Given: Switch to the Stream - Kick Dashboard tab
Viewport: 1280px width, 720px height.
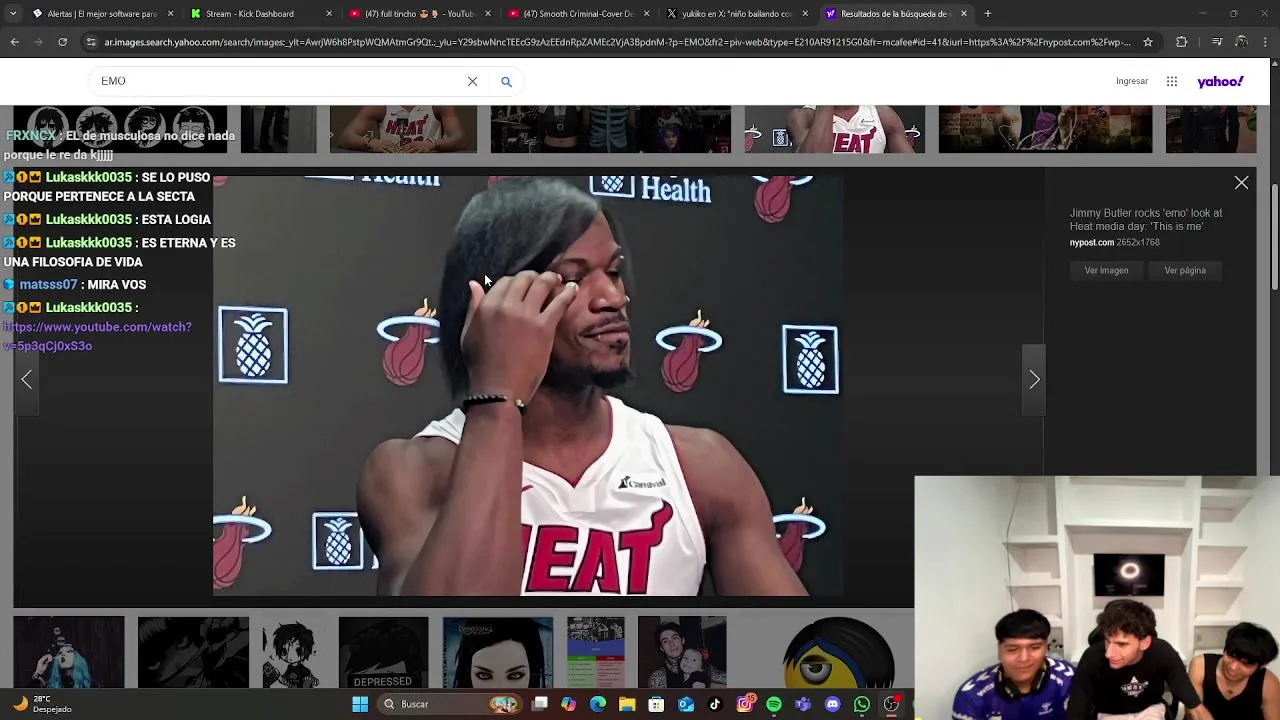Looking at the screenshot, I should (x=260, y=14).
